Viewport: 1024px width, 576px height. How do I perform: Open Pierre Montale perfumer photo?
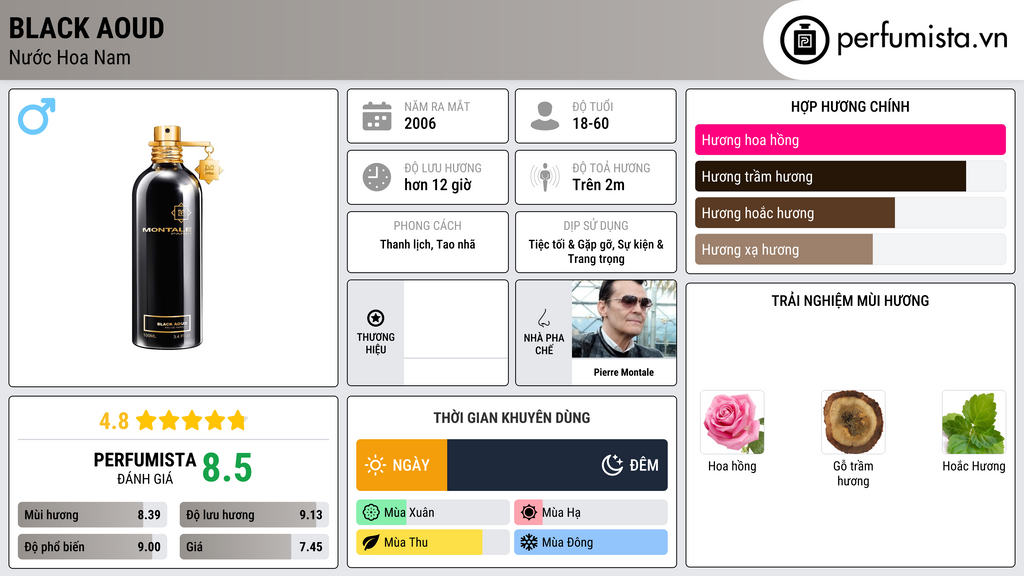[x=624, y=319]
